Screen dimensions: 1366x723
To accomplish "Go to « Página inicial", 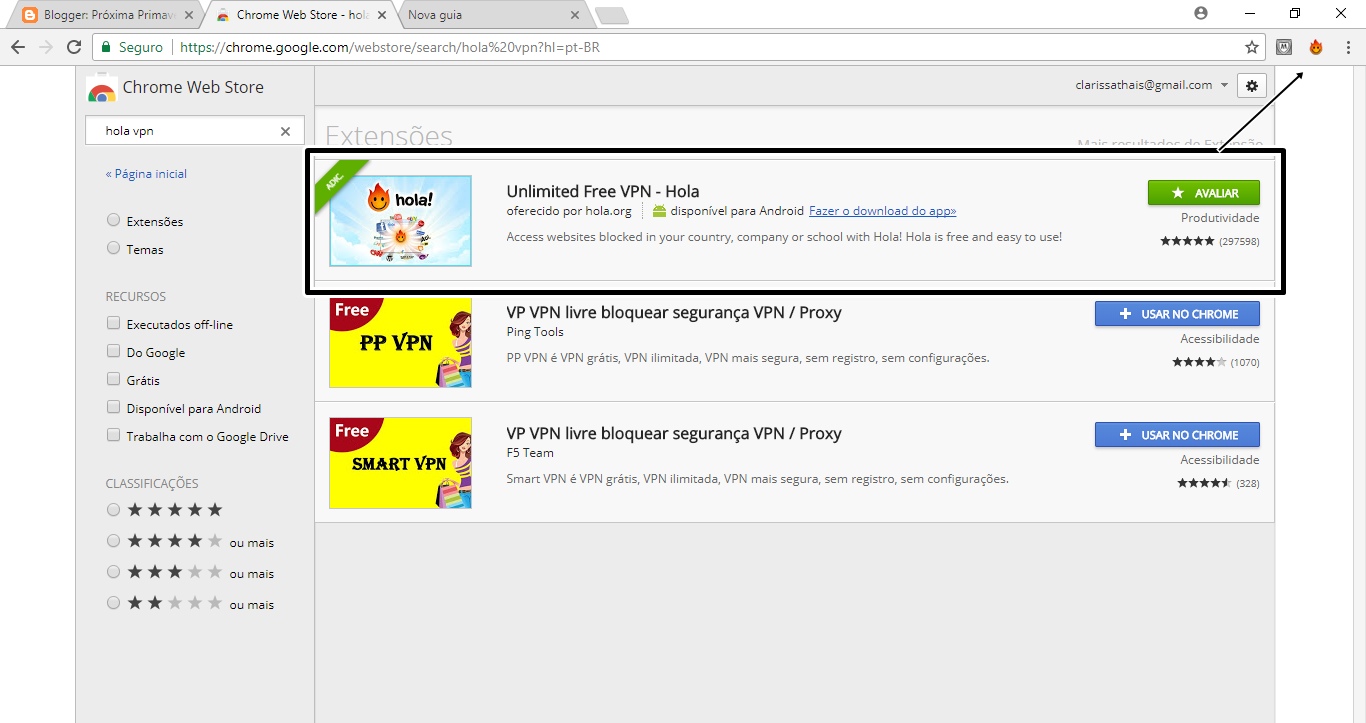I will coord(146,174).
